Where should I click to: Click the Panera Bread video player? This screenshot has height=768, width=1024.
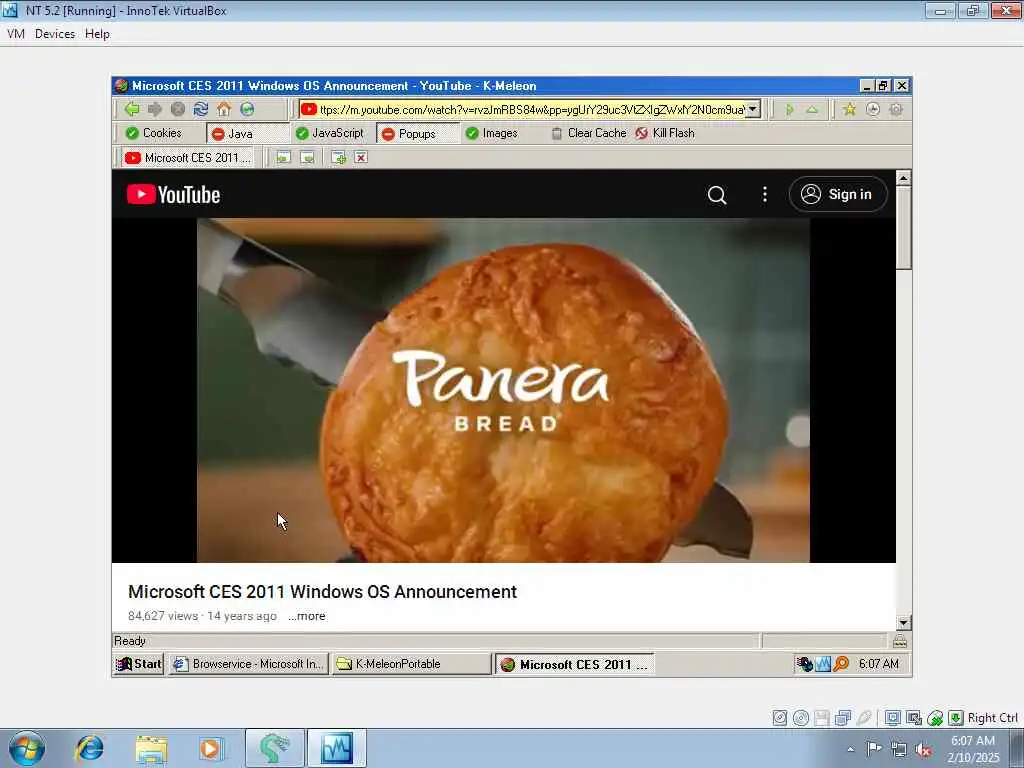coord(504,390)
